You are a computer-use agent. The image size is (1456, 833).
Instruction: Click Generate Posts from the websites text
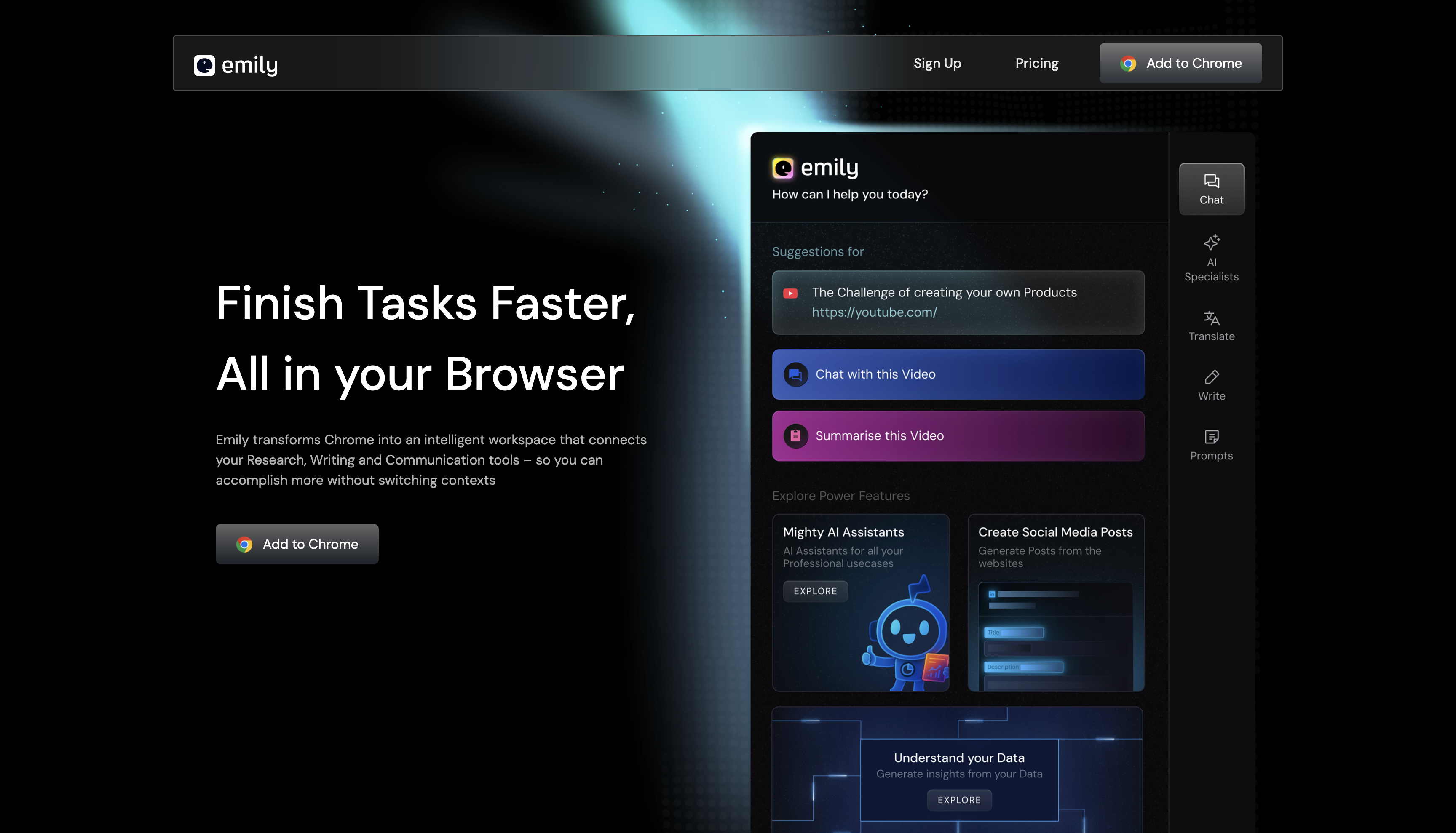coord(1039,557)
